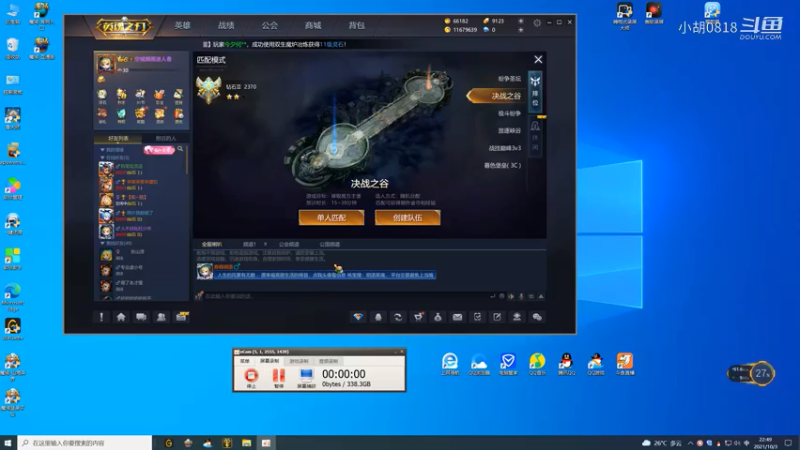The image size is (800, 450).
Task: Click the QQ penguin icon in bottom bar
Action: coord(378,317)
